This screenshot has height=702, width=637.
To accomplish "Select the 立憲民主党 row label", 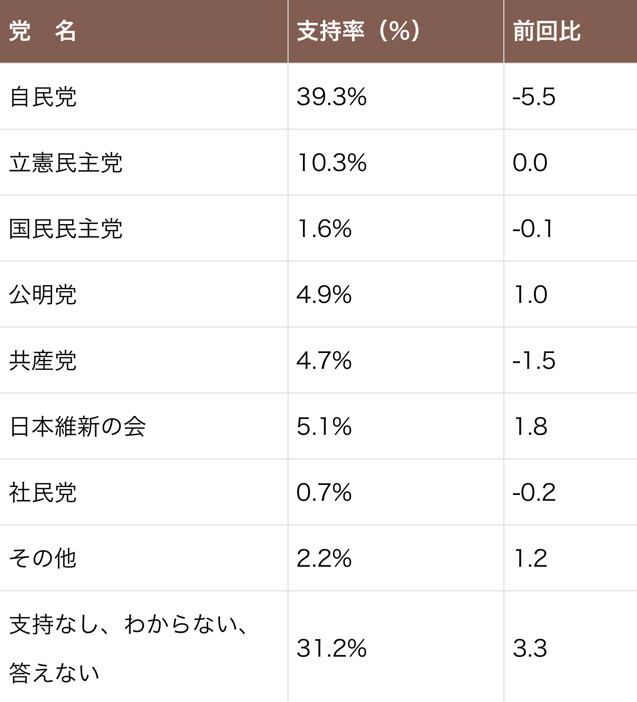I will tap(66, 163).
